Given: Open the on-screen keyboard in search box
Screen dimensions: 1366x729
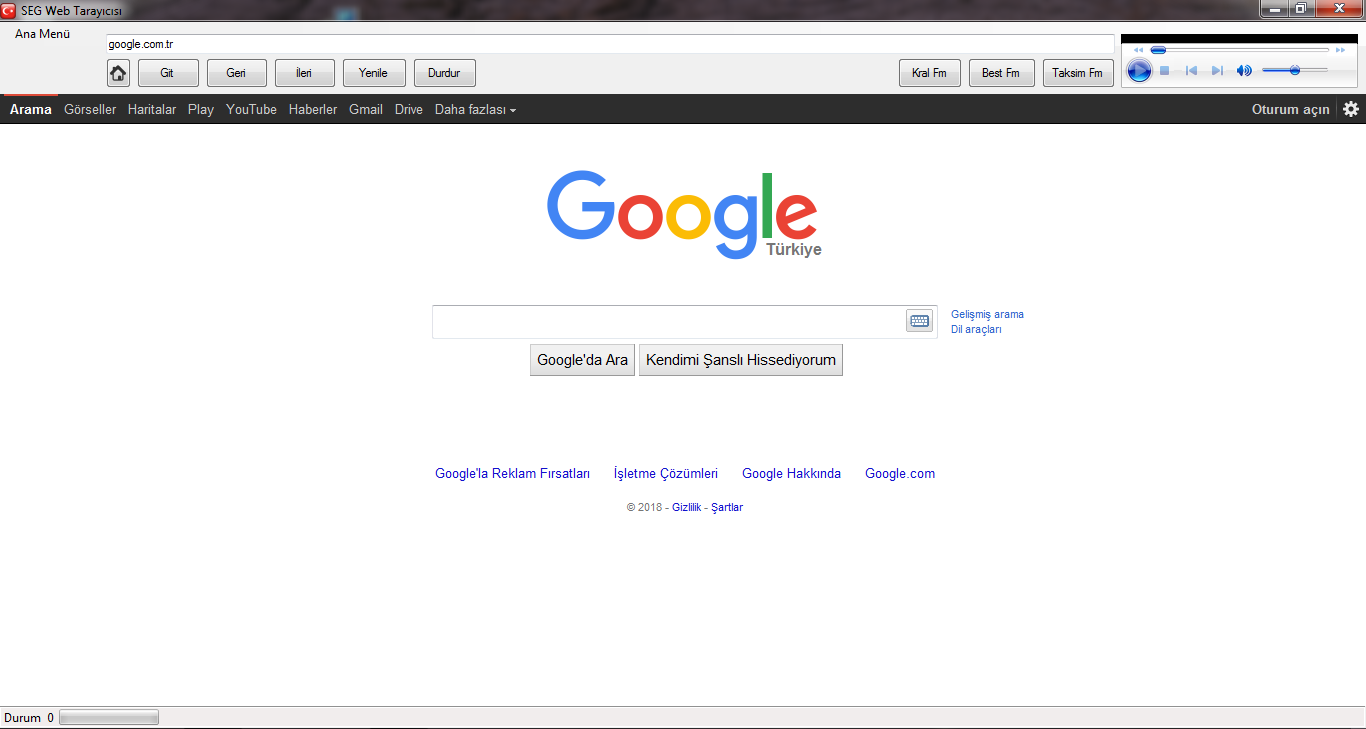Looking at the screenshot, I should coord(919,321).
